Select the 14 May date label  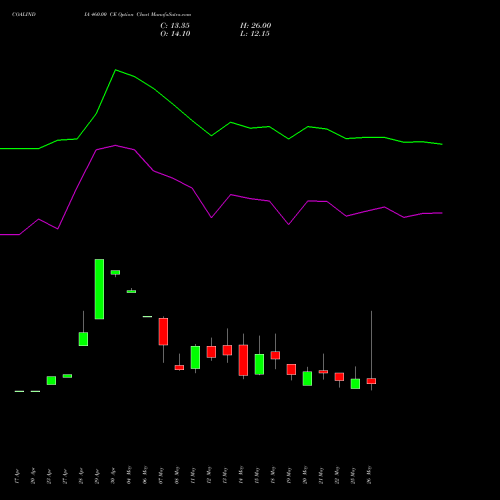coord(241,475)
